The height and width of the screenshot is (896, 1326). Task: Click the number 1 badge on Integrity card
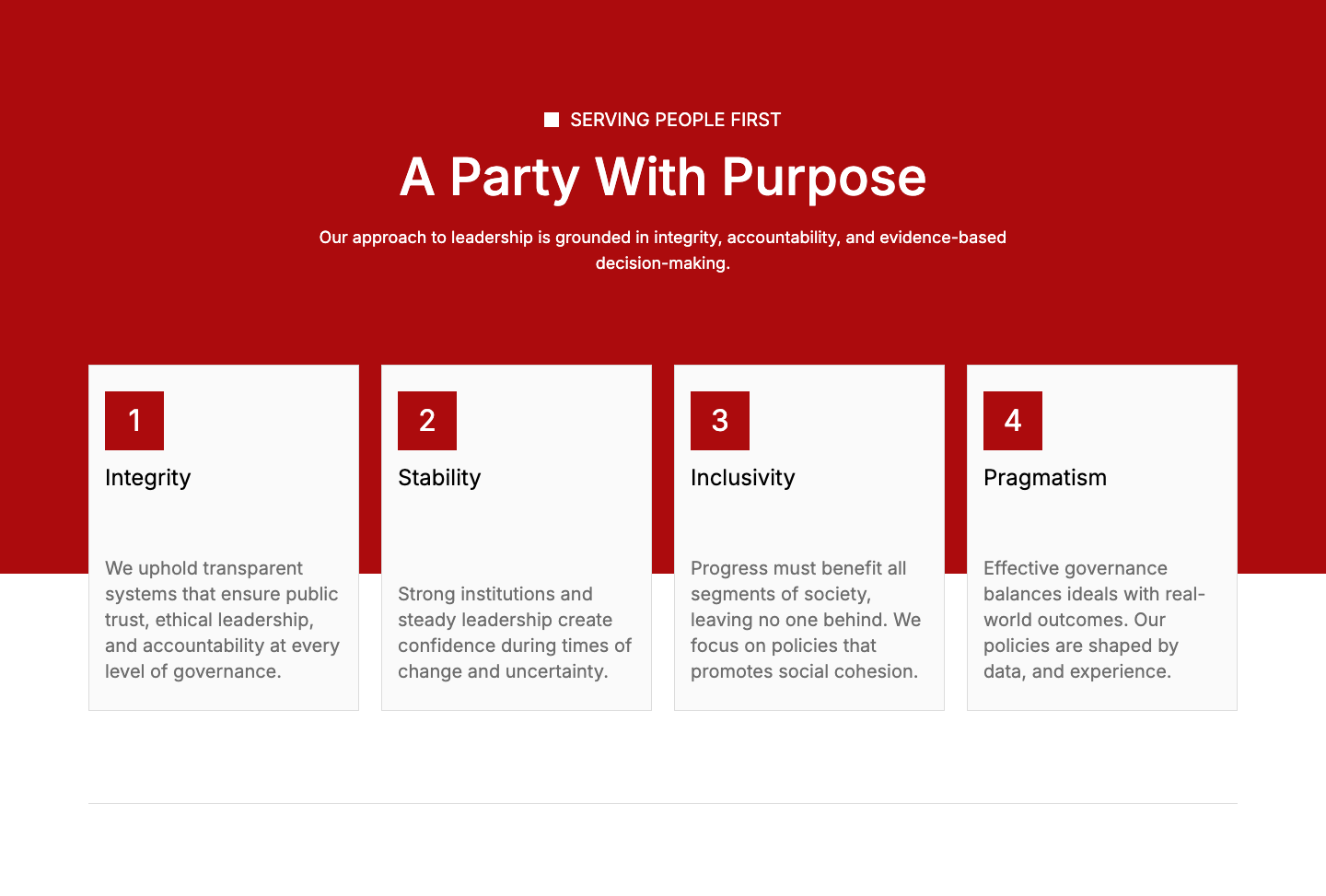134,421
